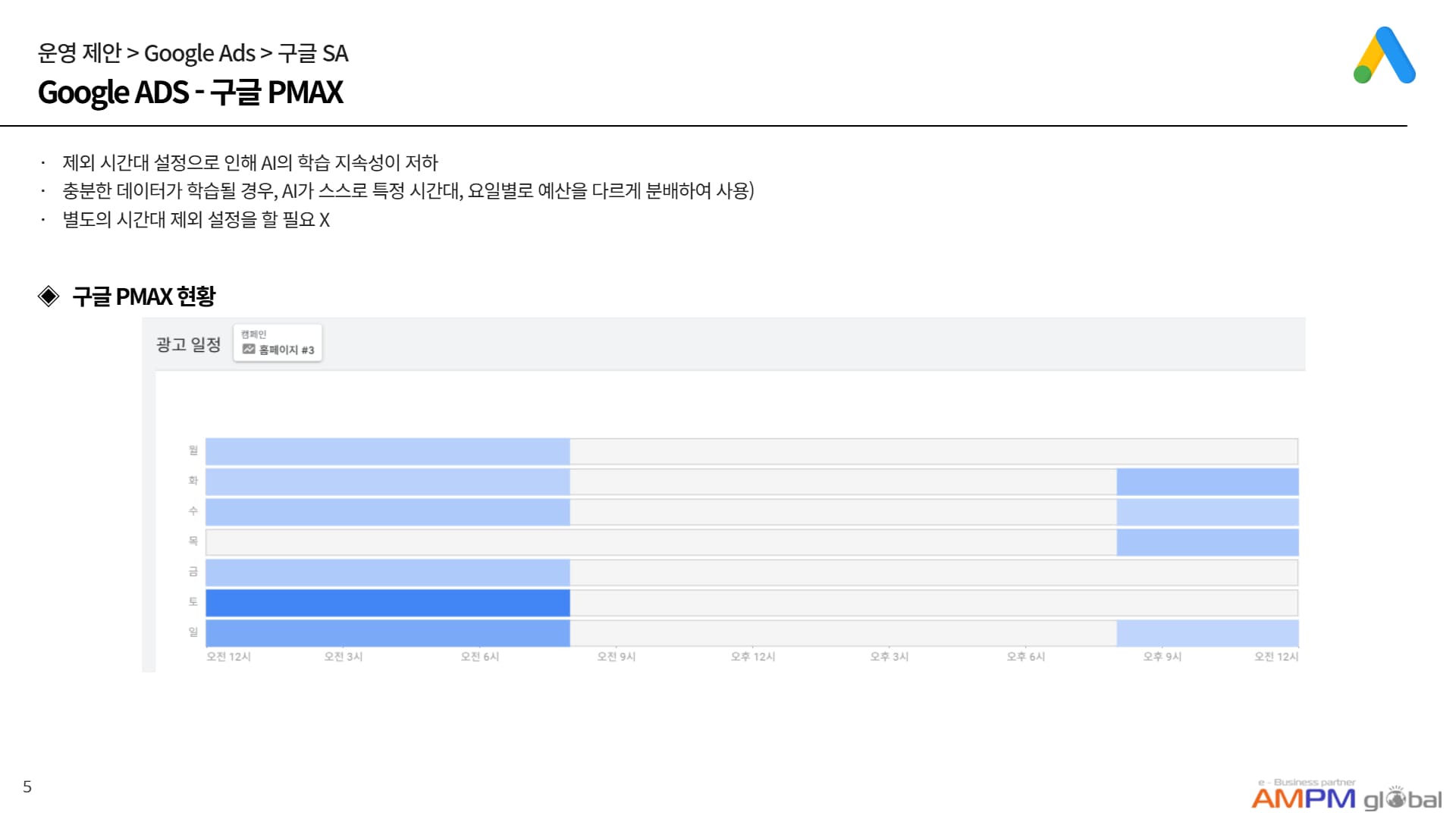Click the 오전 9시 time axis label
The image size is (1456, 819).
[616, 657]
